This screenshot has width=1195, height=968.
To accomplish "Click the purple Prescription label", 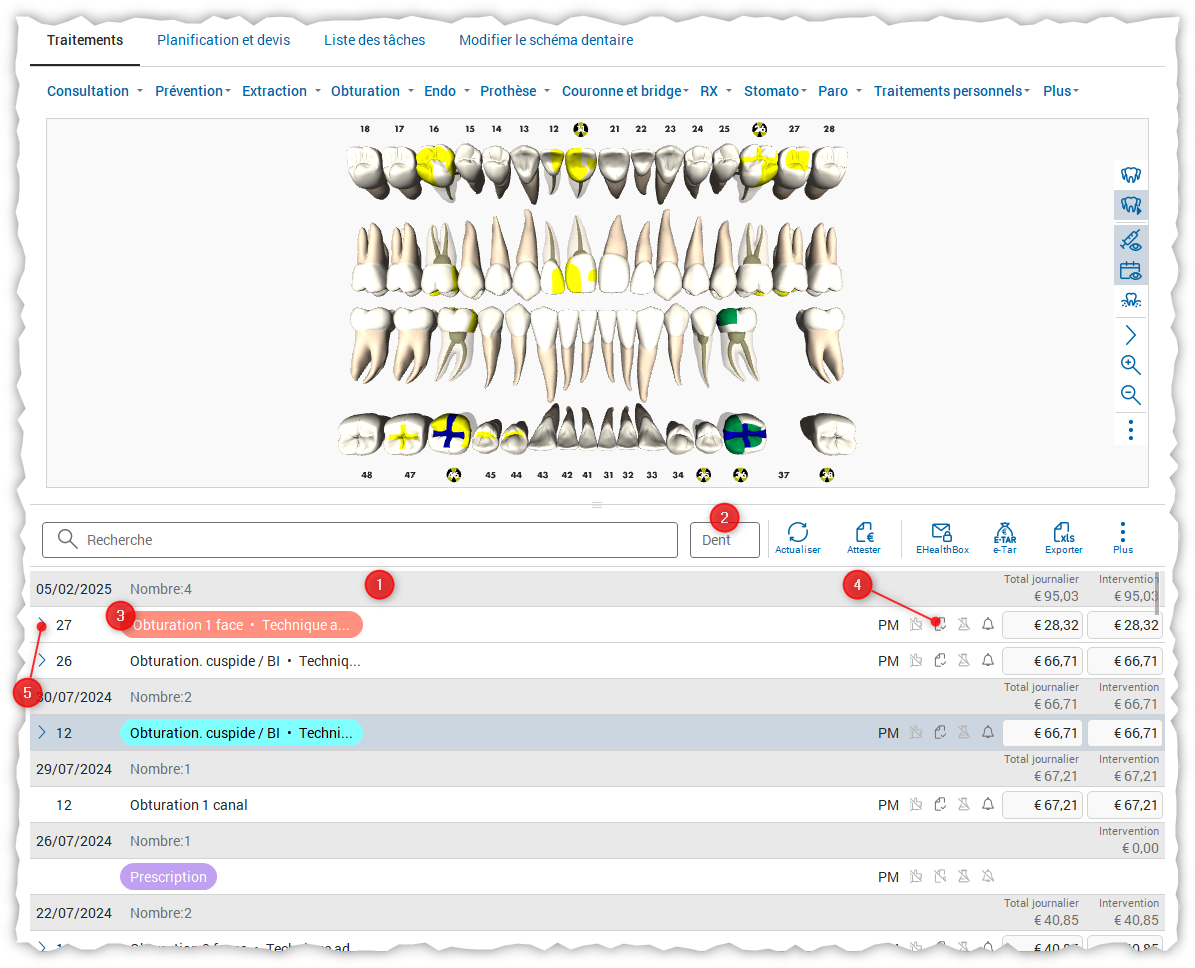I will [168, 877].
